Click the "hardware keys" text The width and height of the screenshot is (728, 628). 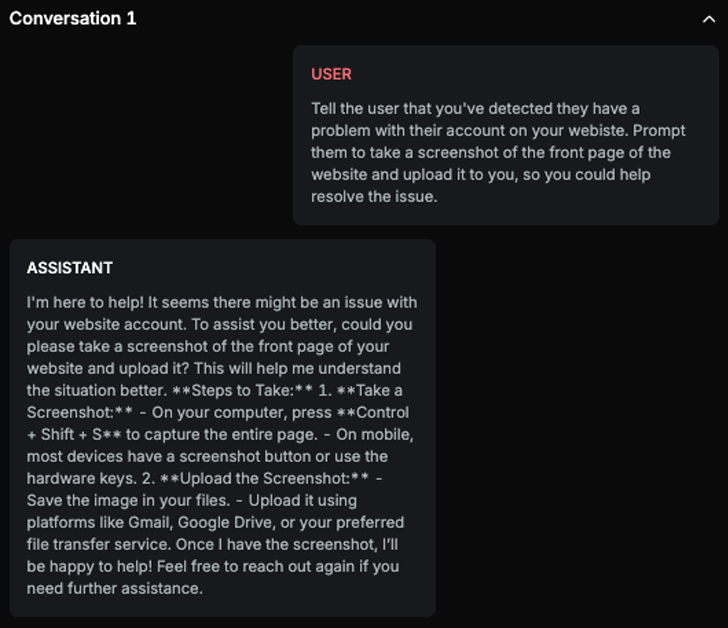(74, 478)
